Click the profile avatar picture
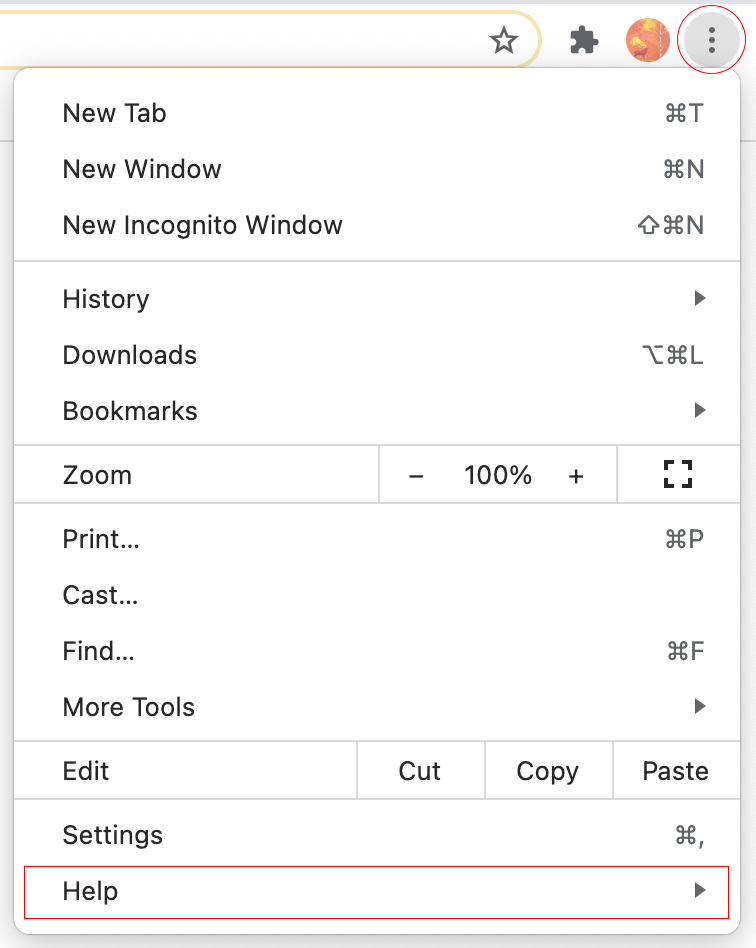 click(x=647, y=41)
